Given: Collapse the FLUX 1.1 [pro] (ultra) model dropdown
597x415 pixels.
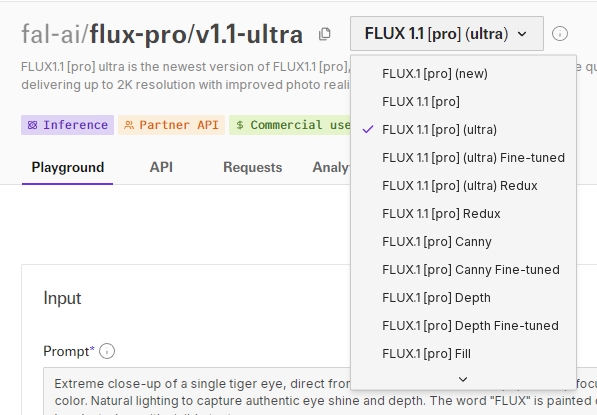Looking at the screenshot, I should pos(447,34).
